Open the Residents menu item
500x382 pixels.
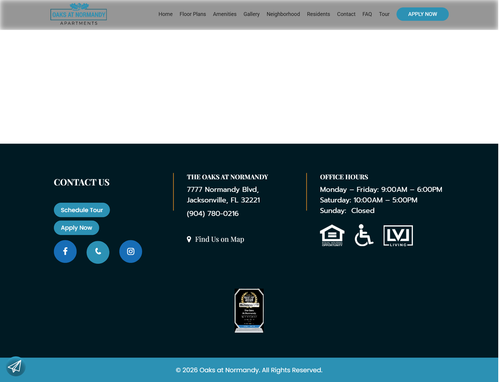click(318, 14)
